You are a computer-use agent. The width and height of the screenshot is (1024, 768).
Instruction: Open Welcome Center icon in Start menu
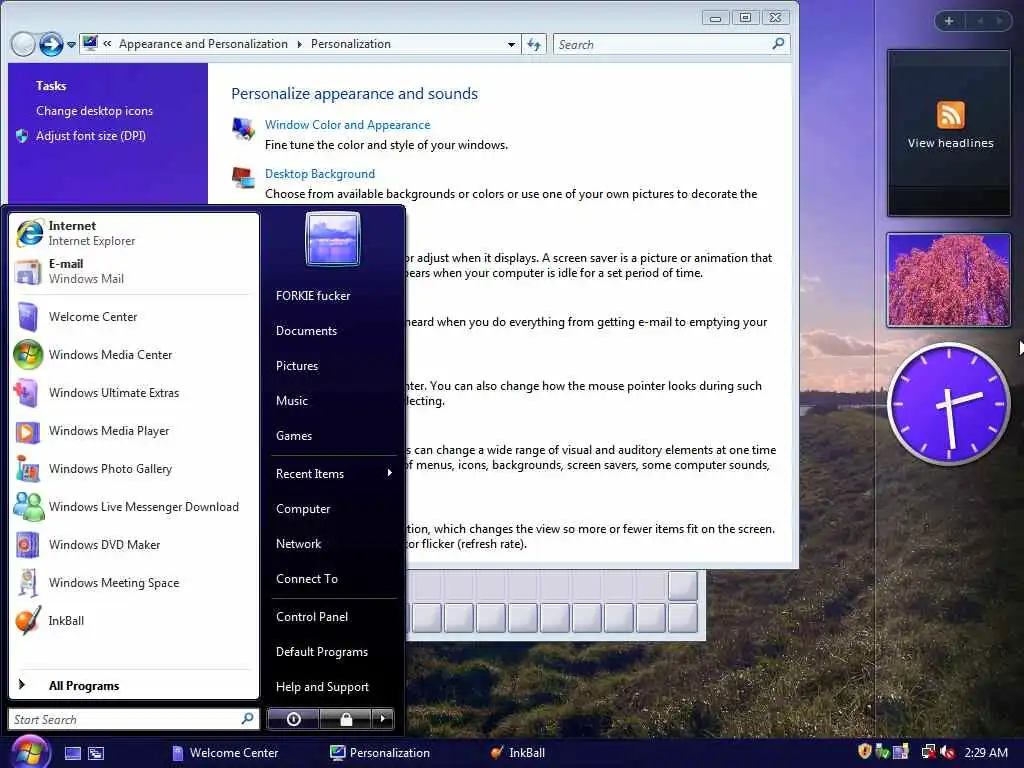coord(27,317)
